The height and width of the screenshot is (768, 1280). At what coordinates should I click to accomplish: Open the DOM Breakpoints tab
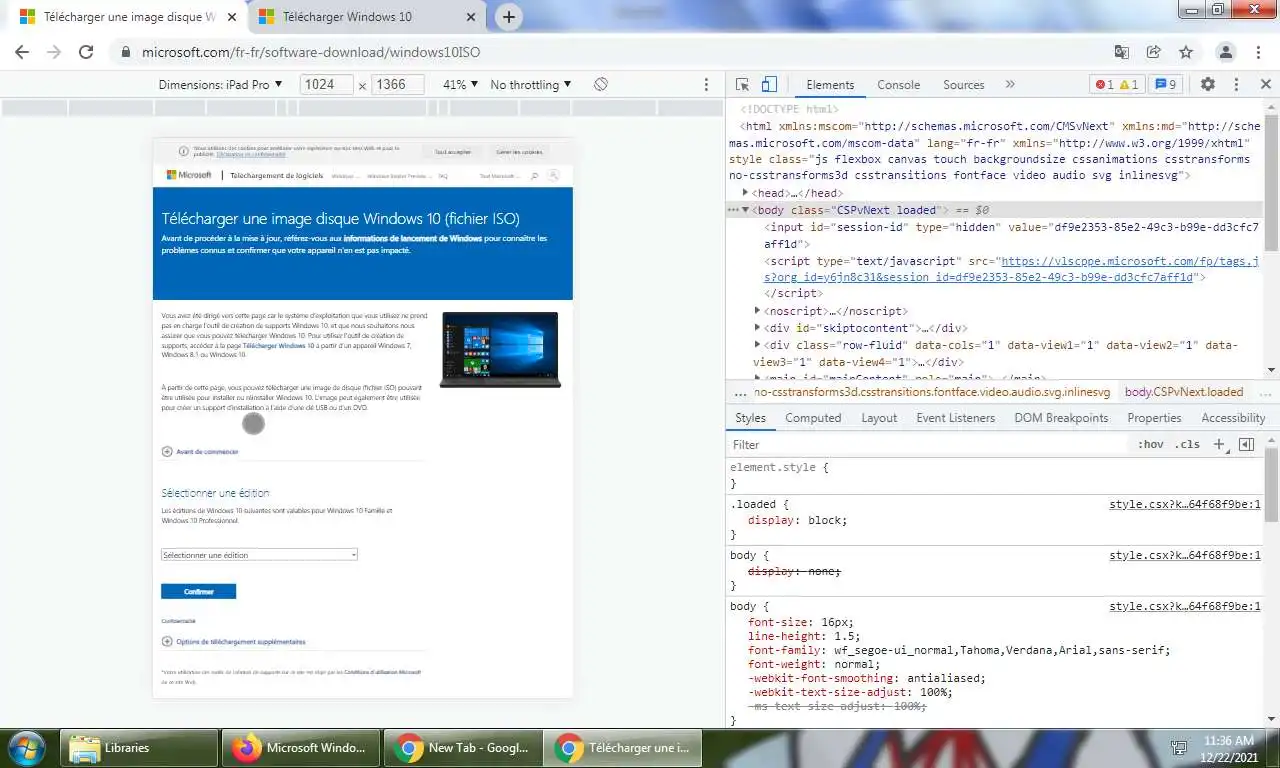tap(1061, 418)
